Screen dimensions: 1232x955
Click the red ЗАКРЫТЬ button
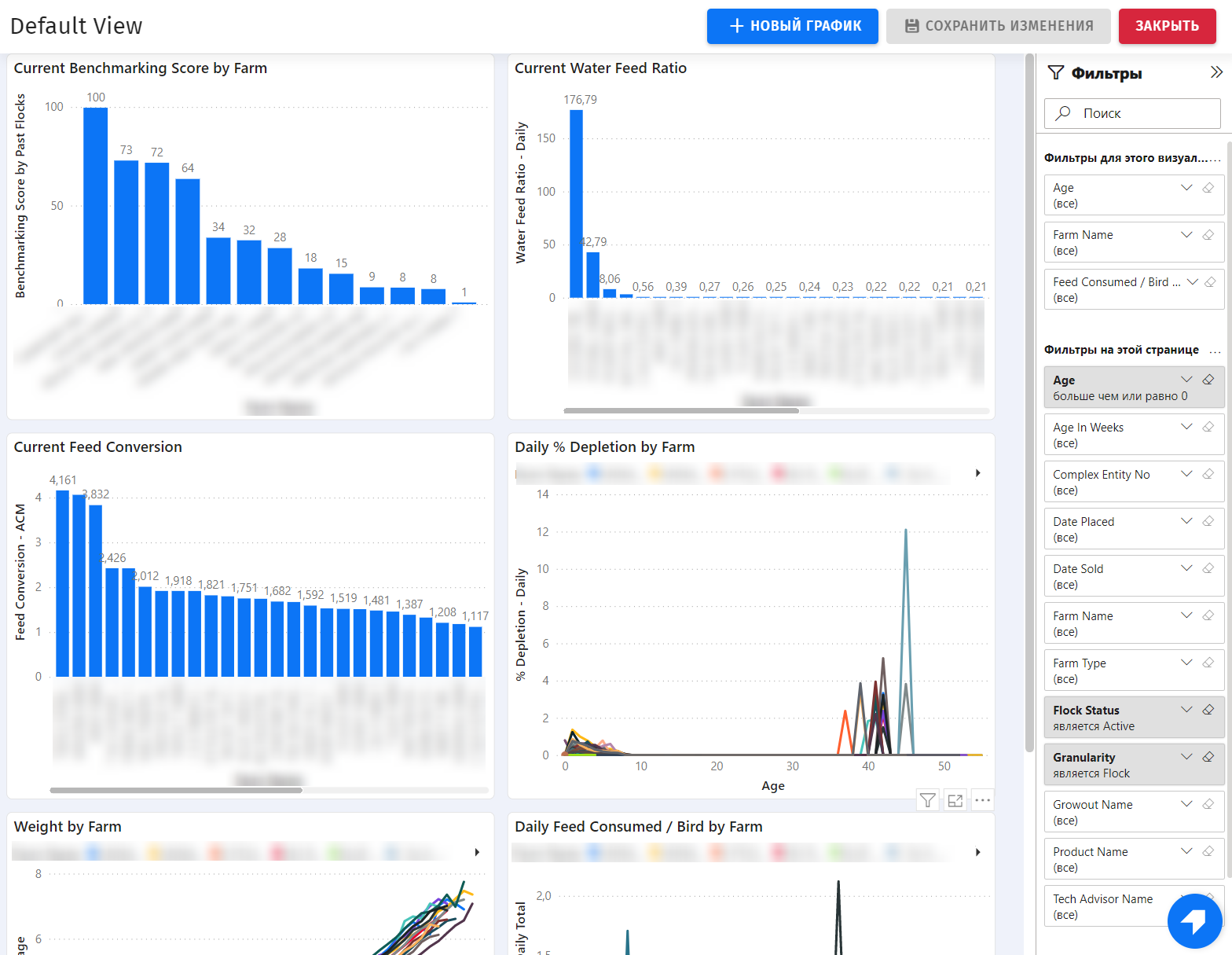[x=1167, y=26]
